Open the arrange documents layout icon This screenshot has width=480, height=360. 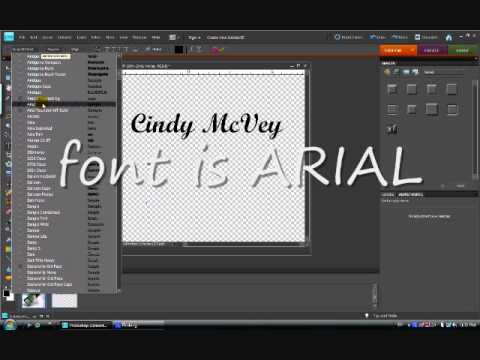(173, 37)
